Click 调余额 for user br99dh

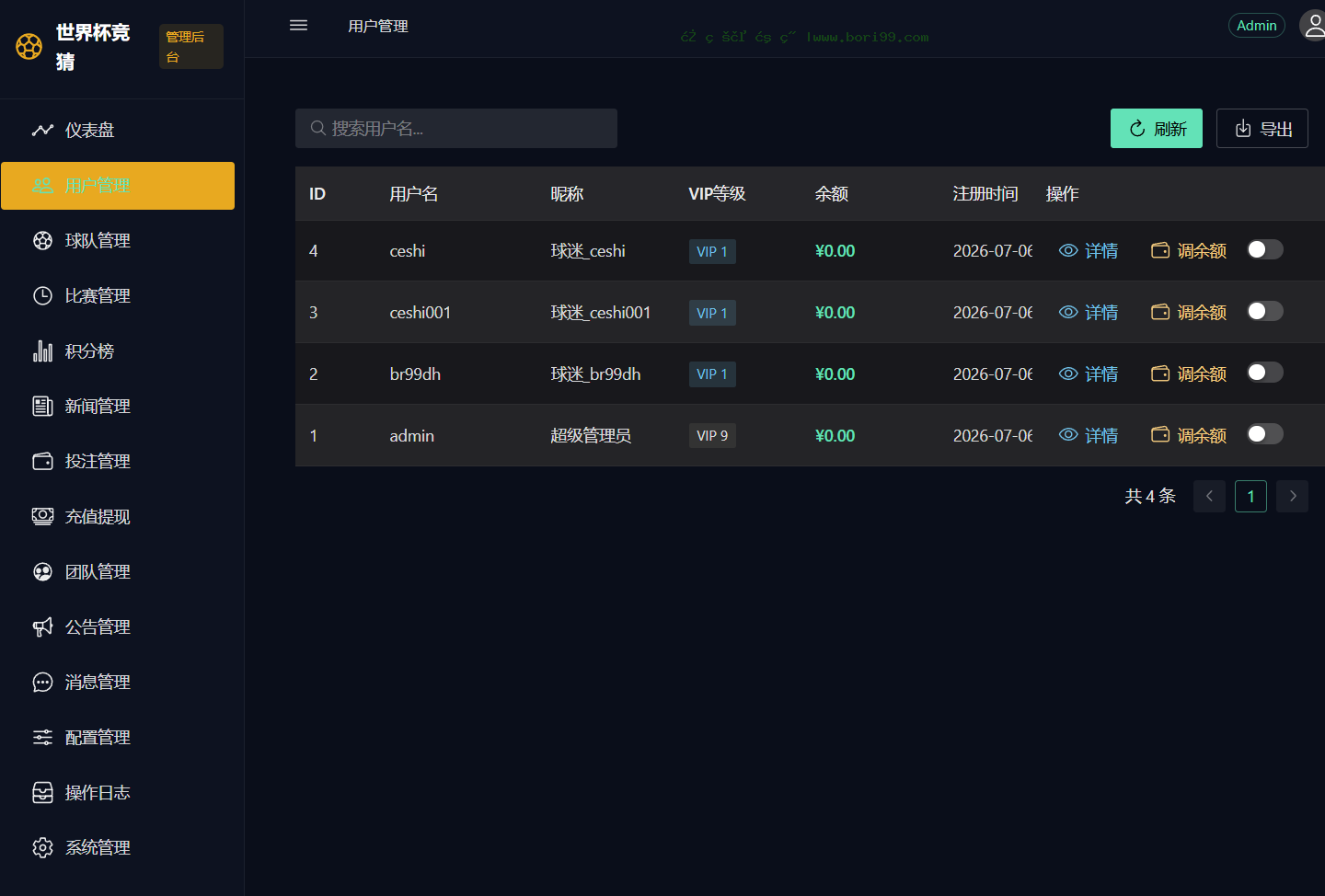1189,374
